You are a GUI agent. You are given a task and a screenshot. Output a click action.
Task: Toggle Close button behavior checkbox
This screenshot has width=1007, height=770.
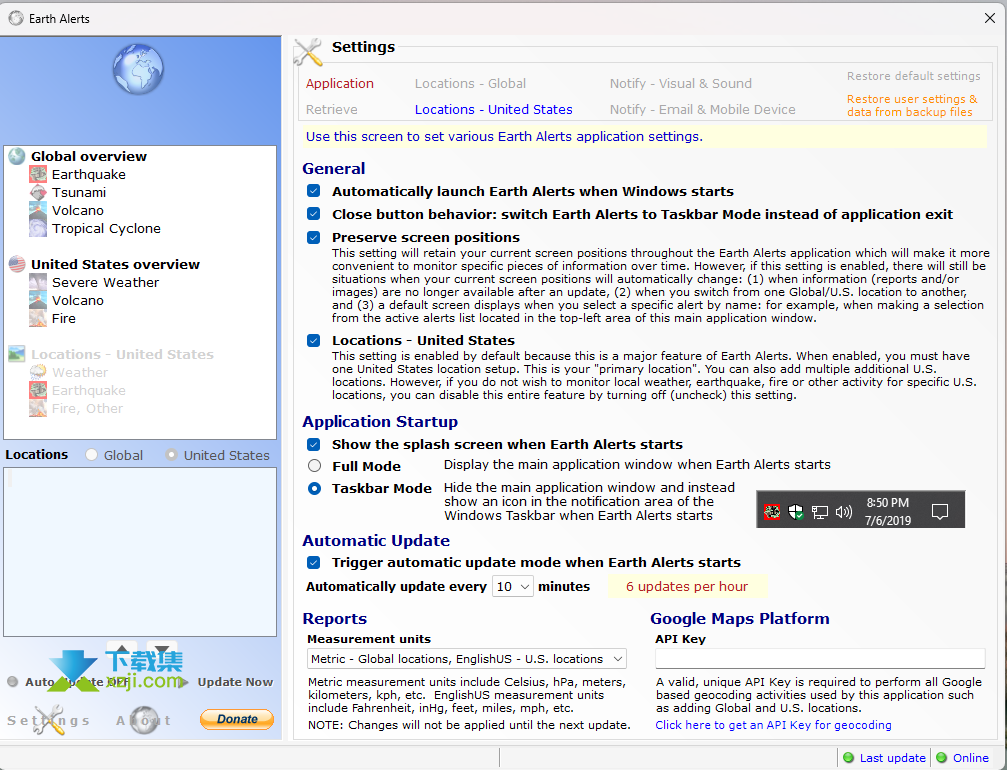click(x=313, y=214)
